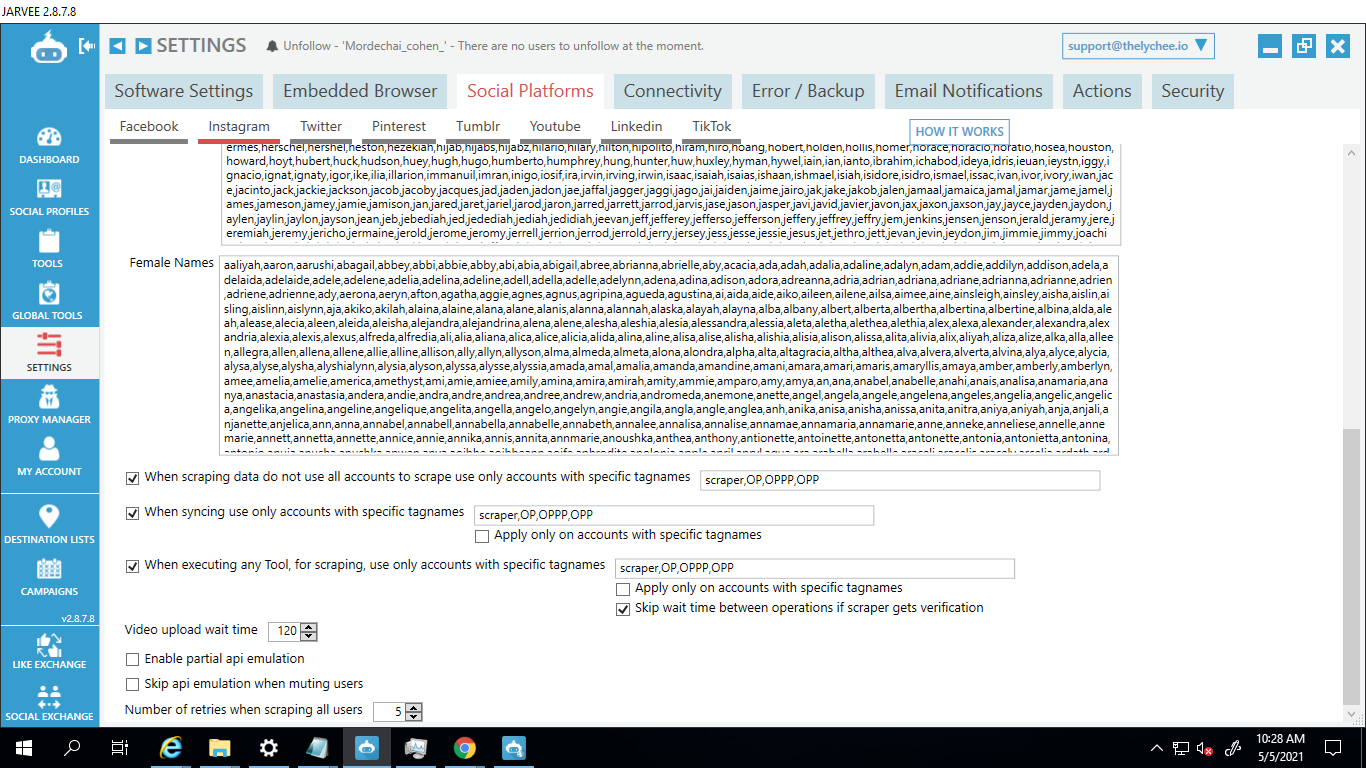Click the notification bell icon
Image resolution: width=1366 pixels, height=768 pixels.
(272, 46)
